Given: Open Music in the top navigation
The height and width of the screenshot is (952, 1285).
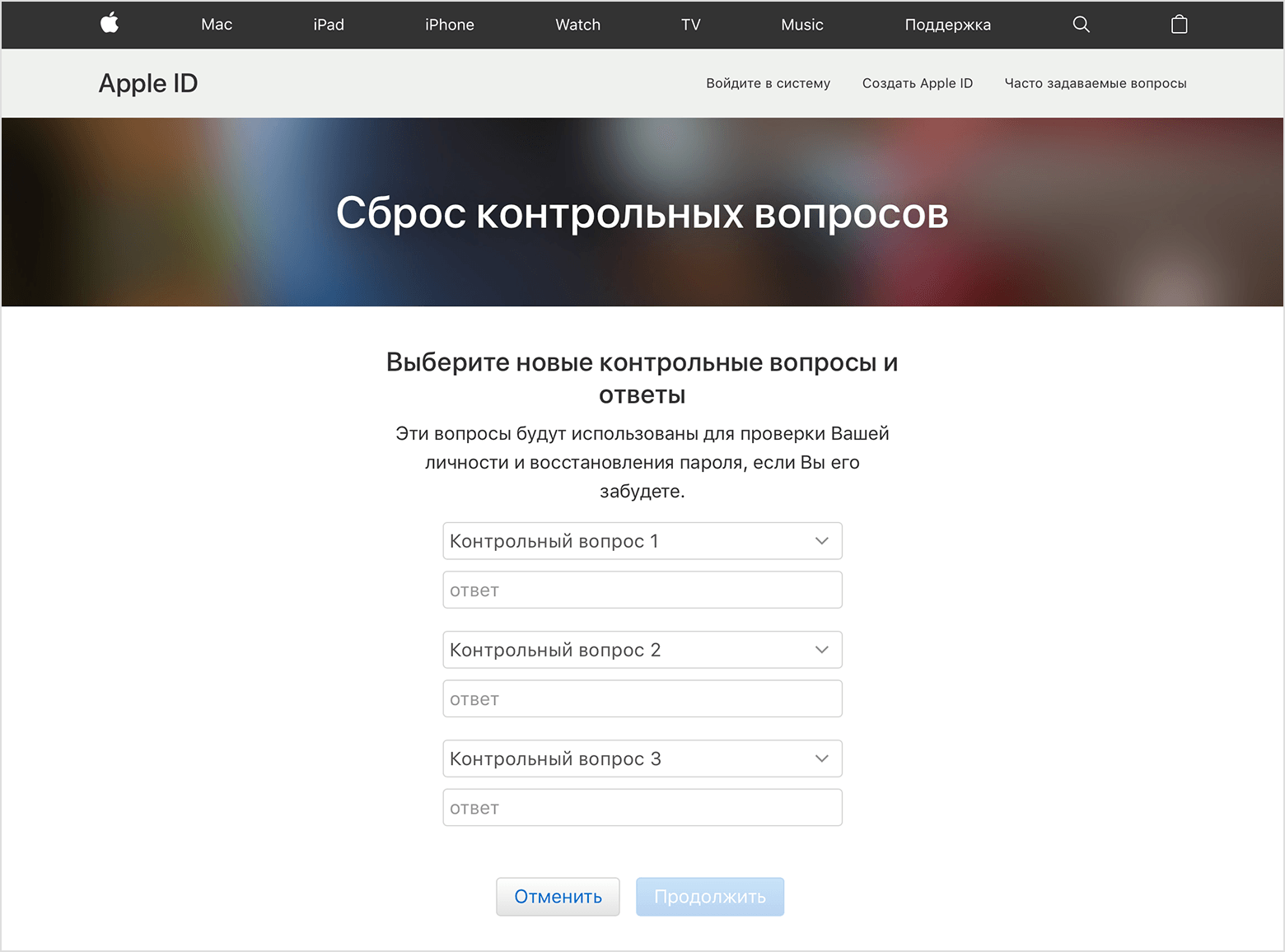Looking at the screenshot, I should click(801, 25).
